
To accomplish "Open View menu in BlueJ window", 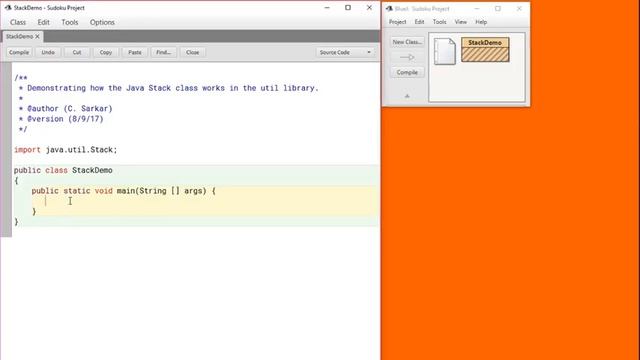I will tap(460, 22).
